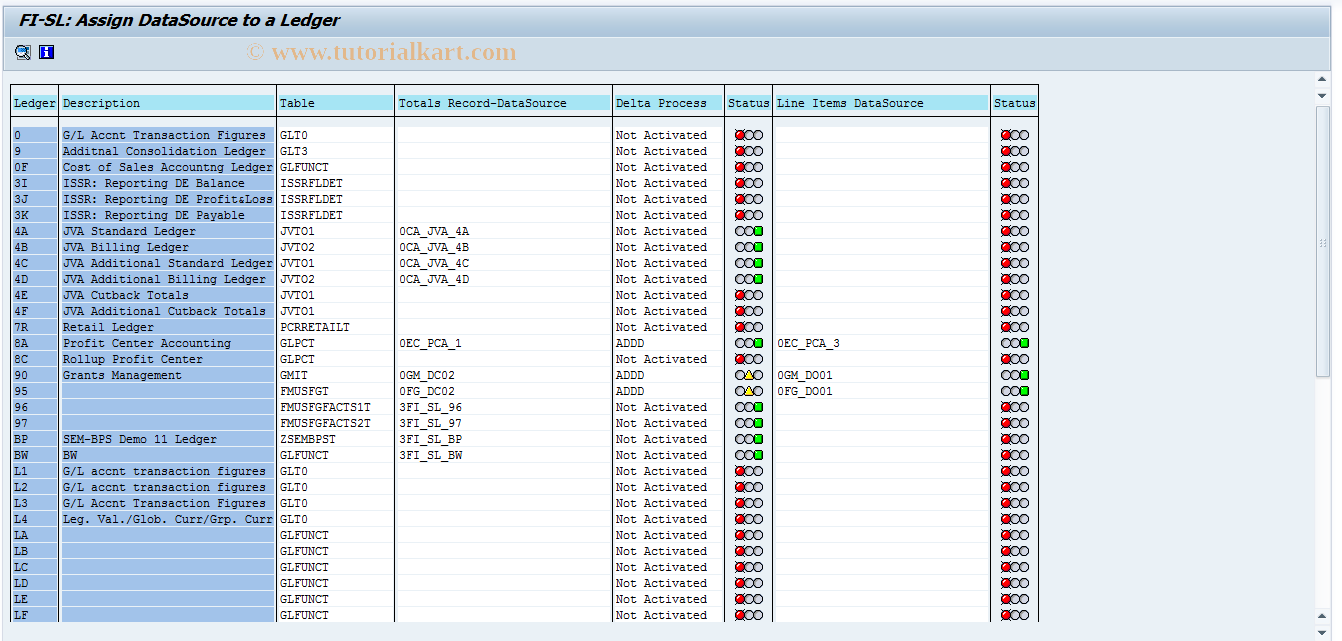Viewport: 1342px width, 641px height.
Task: Click table name ZSEMBPST
Action: click(x=308, y=439)
